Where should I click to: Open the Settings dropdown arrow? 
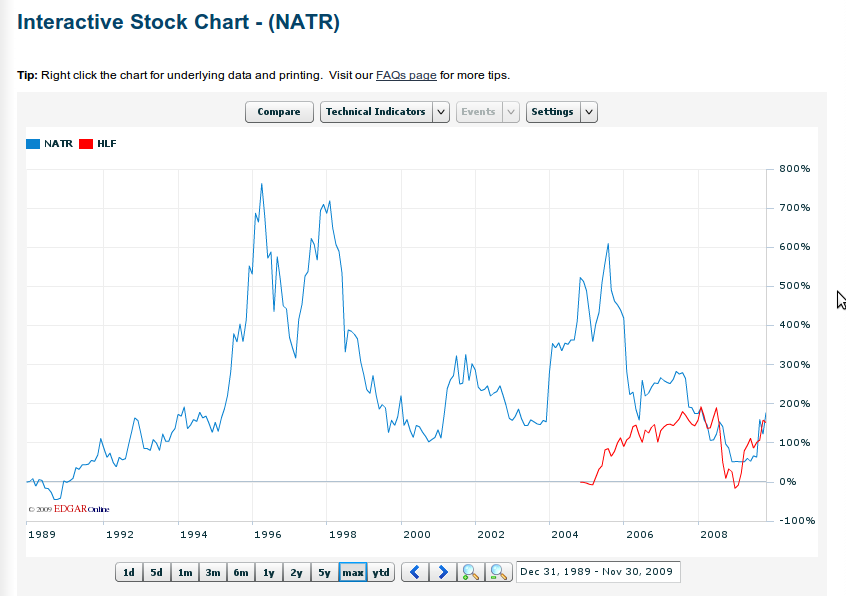point(589,112)
